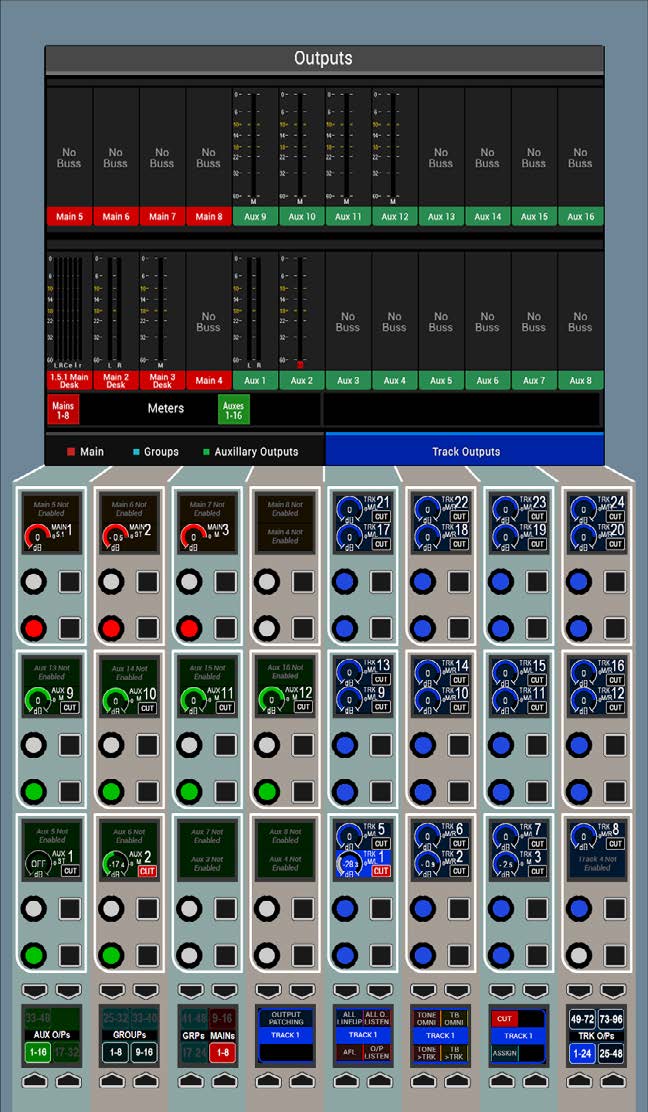Viewport: 648px width, 1112px height.
Task: Click the ASSIGN button in Track 1 panel
Action: click(504, 1053)
